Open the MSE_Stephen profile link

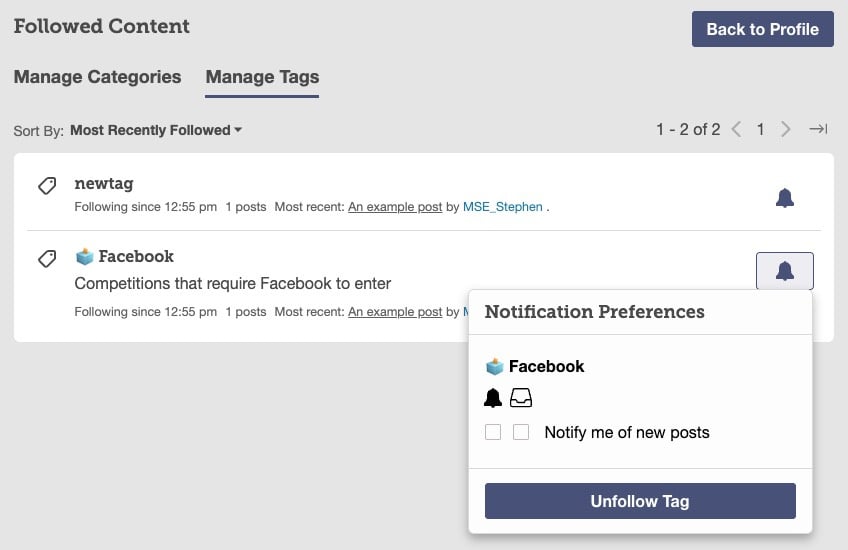coord(503,207)
